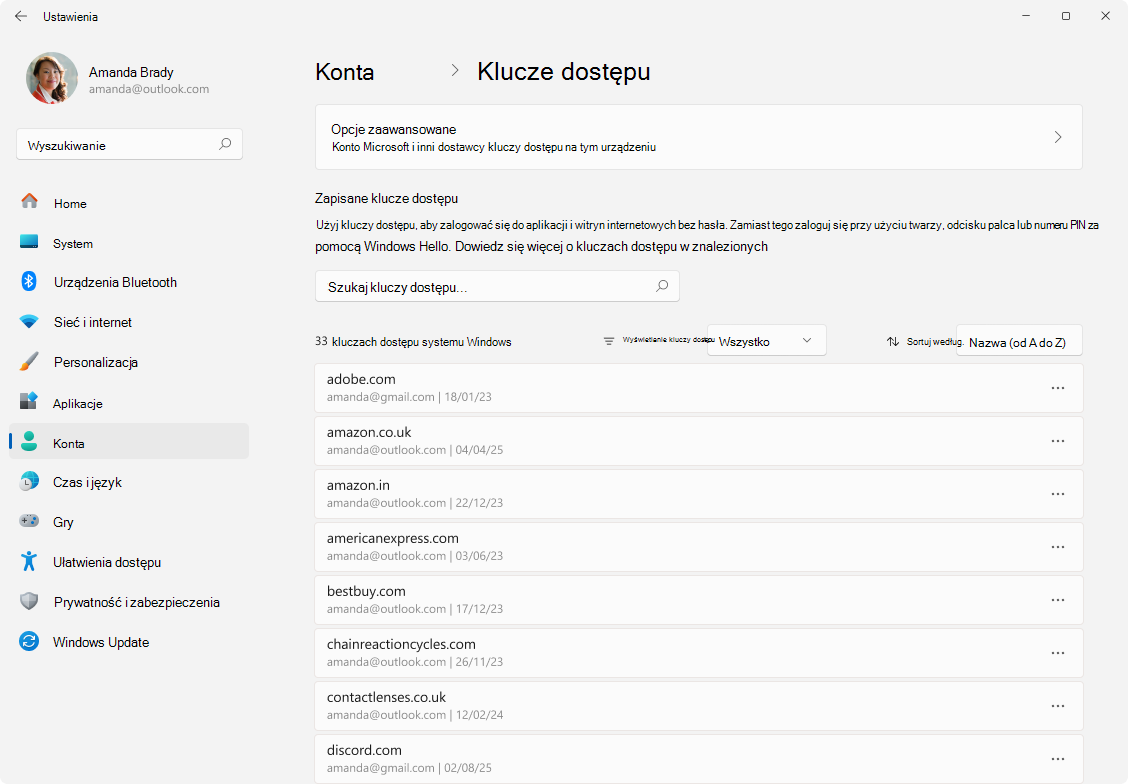The image size is (1128, 784).
Task: Click passkey search magnifier icon
Action: pos(662,286)
